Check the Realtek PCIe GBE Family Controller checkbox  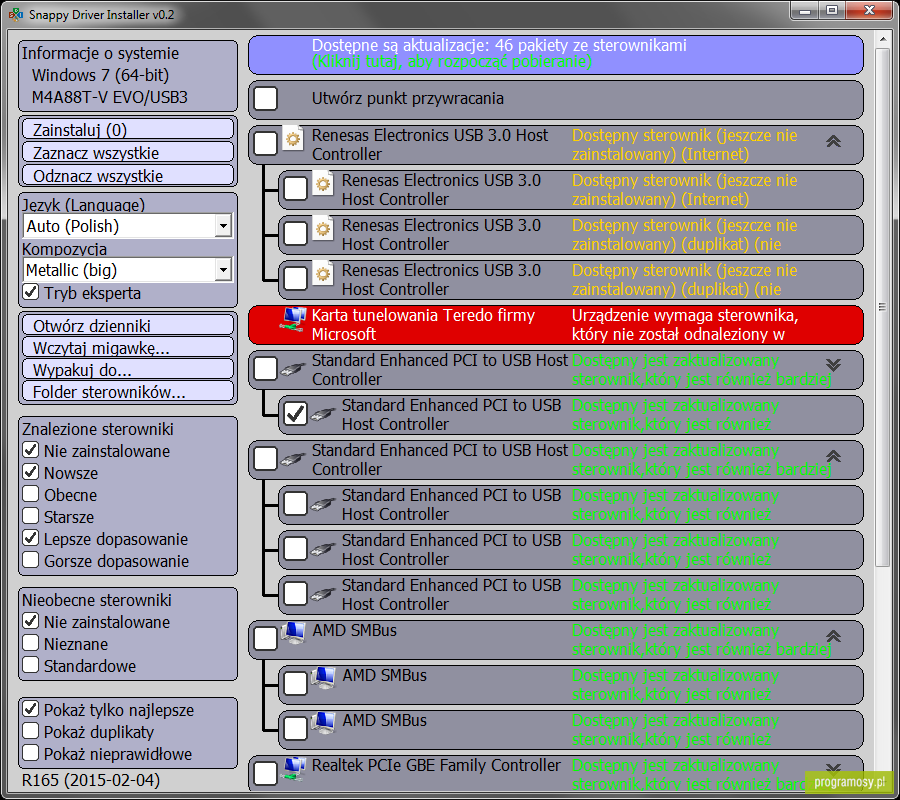click(266, 773)
